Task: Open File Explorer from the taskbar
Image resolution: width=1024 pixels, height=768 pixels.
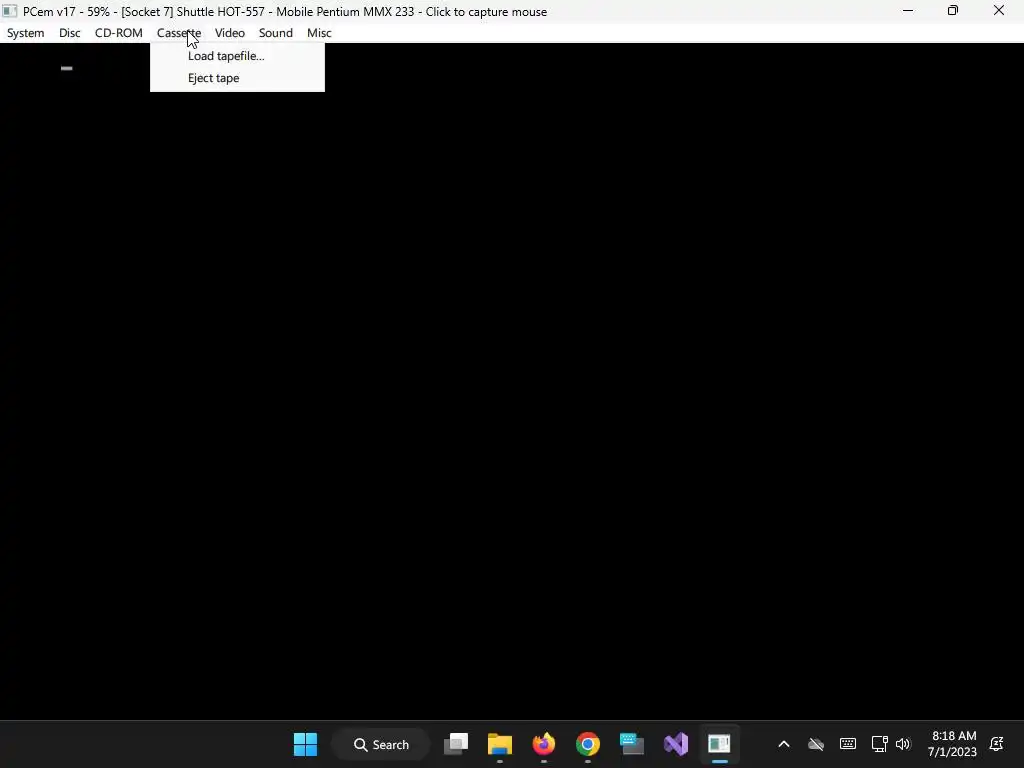Action: tap(500, 744)
